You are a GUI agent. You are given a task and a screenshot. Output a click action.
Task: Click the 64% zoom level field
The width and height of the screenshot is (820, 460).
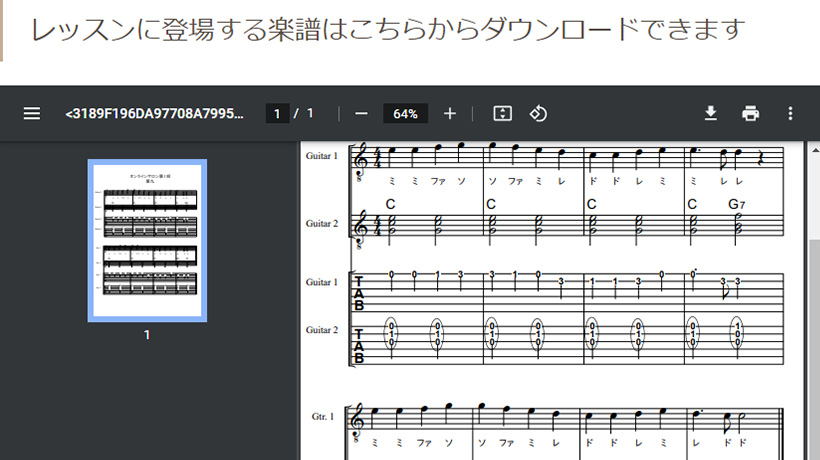[x=405, y=114]
